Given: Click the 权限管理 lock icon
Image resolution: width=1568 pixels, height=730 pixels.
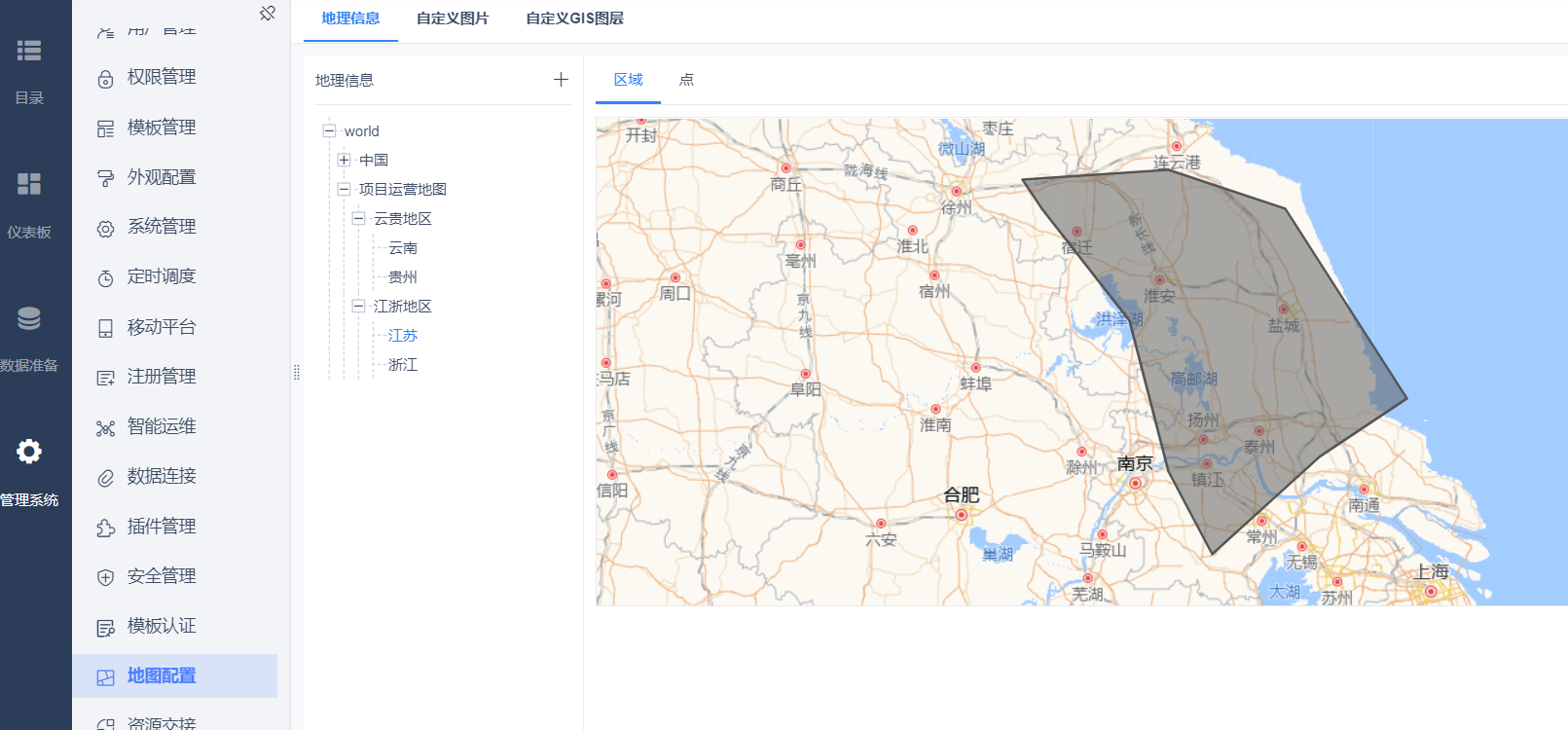Looking at the screenshot, I should pos(105,79).
